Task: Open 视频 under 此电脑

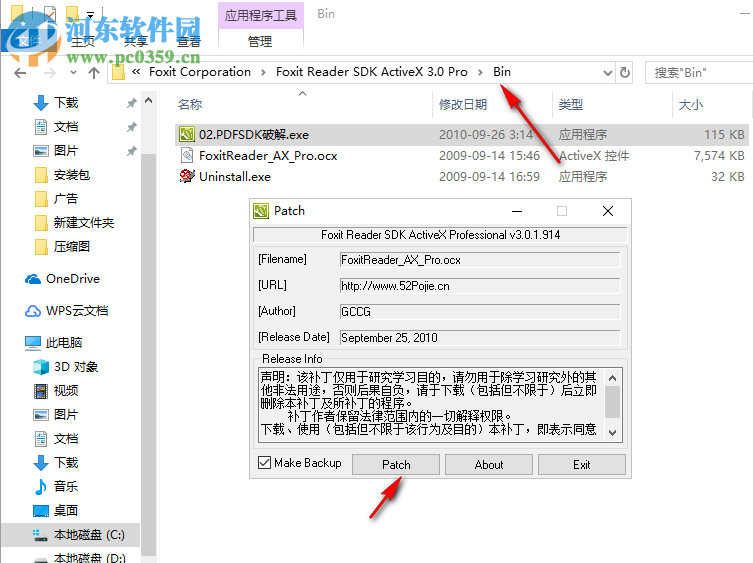Action: point(66,391)
